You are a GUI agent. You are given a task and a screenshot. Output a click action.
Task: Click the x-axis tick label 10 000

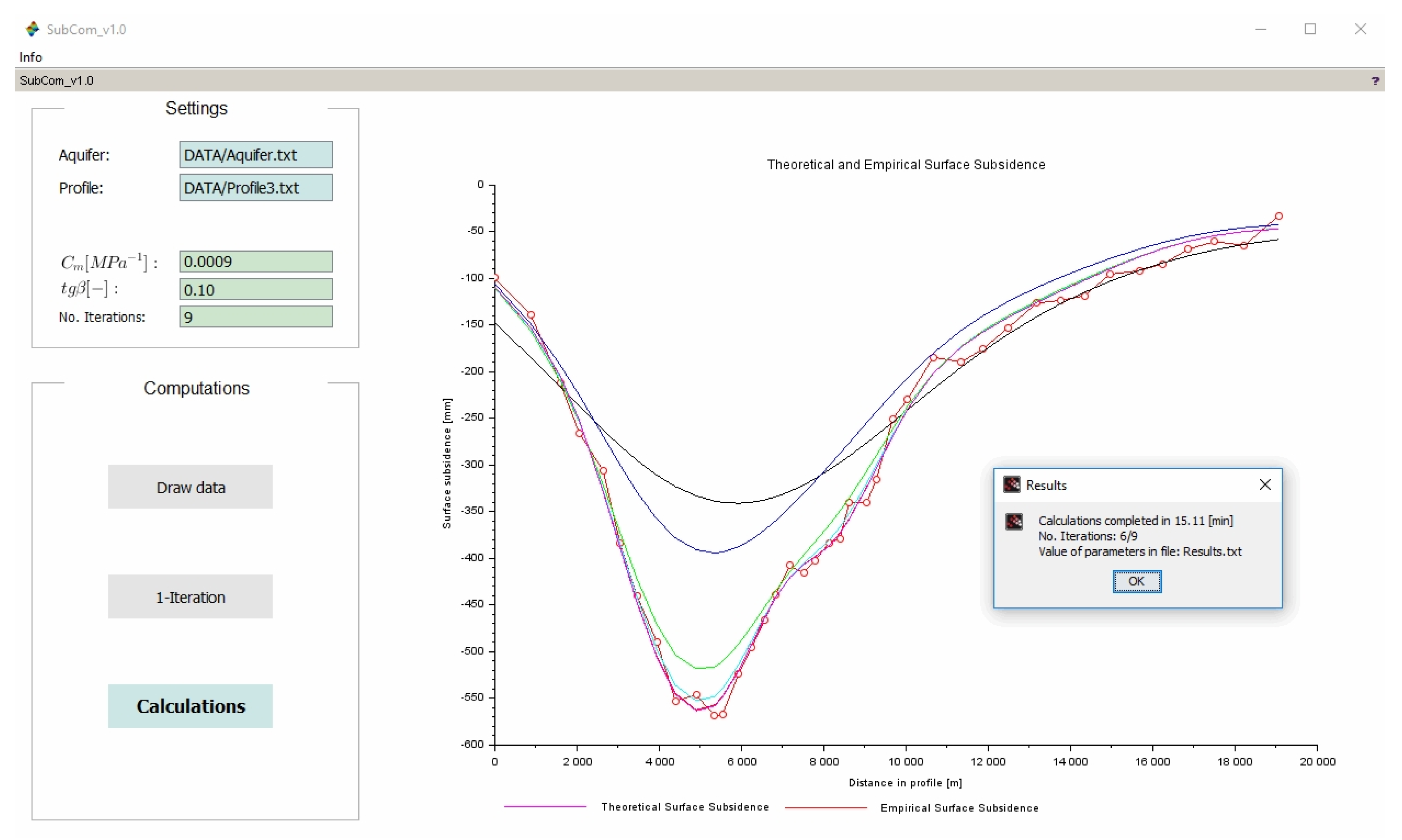[x=906, y=762]
